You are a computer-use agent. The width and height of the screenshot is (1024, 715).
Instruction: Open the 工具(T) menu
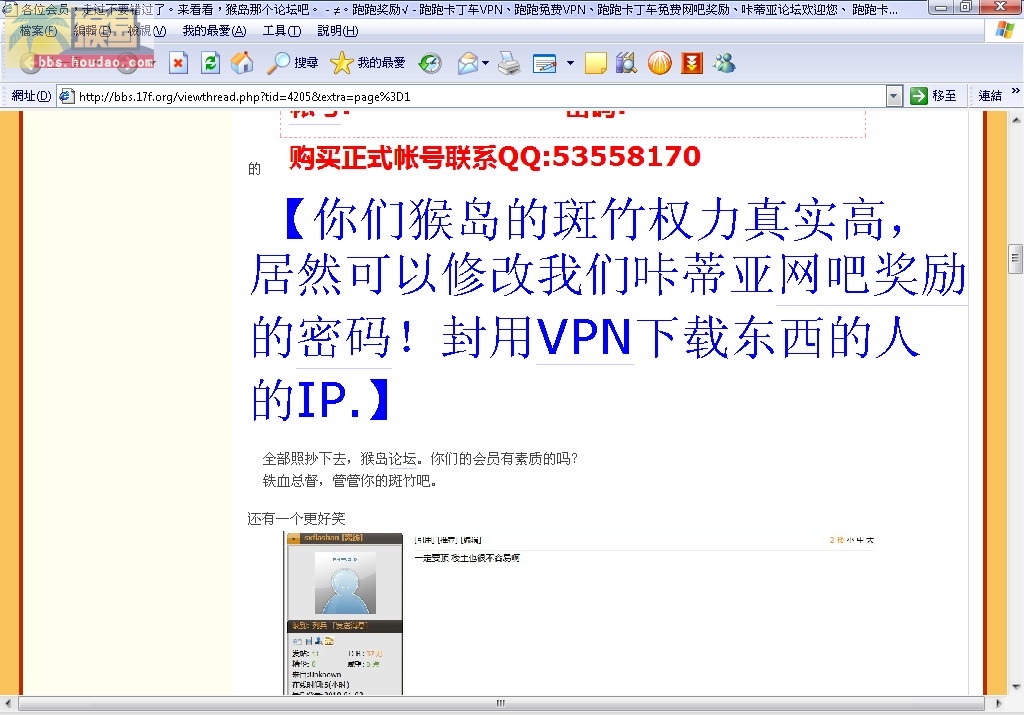pyautogui.click(x=281, y=31)
